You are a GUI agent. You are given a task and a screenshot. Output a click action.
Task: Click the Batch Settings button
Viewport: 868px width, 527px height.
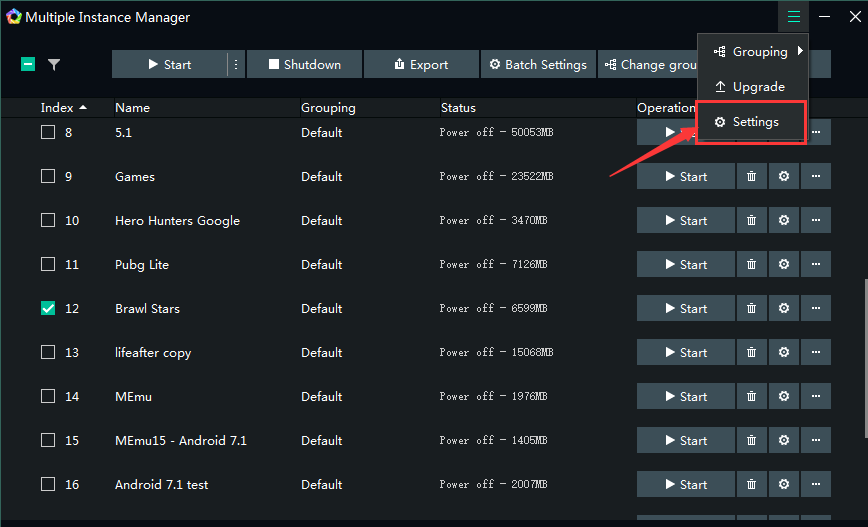tap(538, 65)
